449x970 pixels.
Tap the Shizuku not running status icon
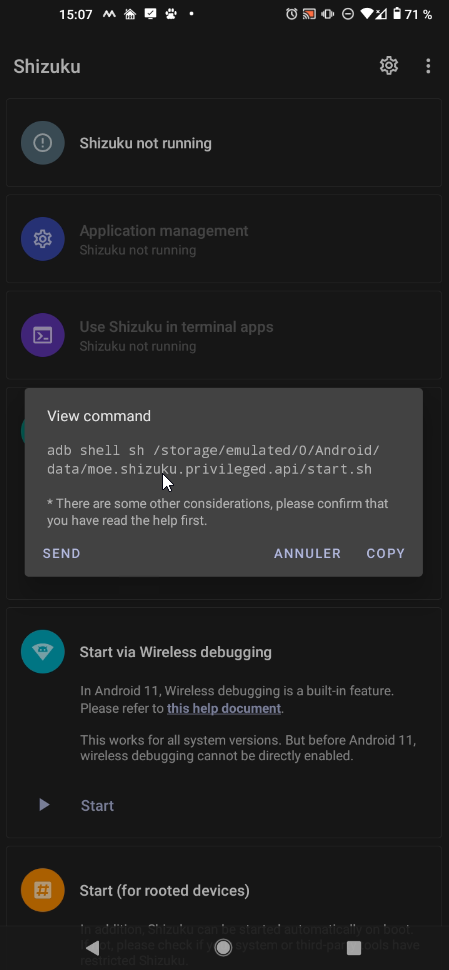[43, 143]
